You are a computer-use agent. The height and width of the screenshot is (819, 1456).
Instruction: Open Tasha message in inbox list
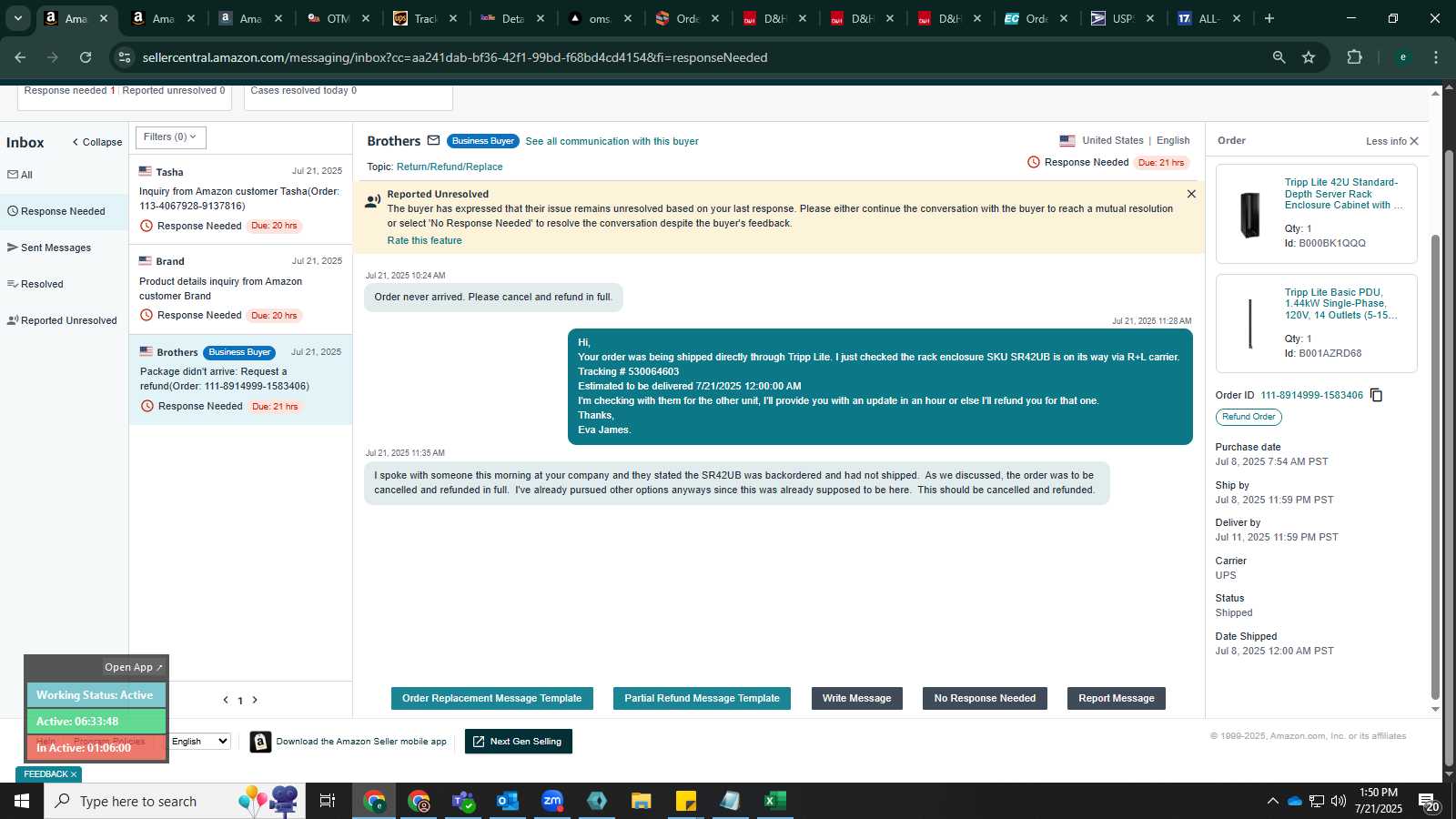pos(240,199)
